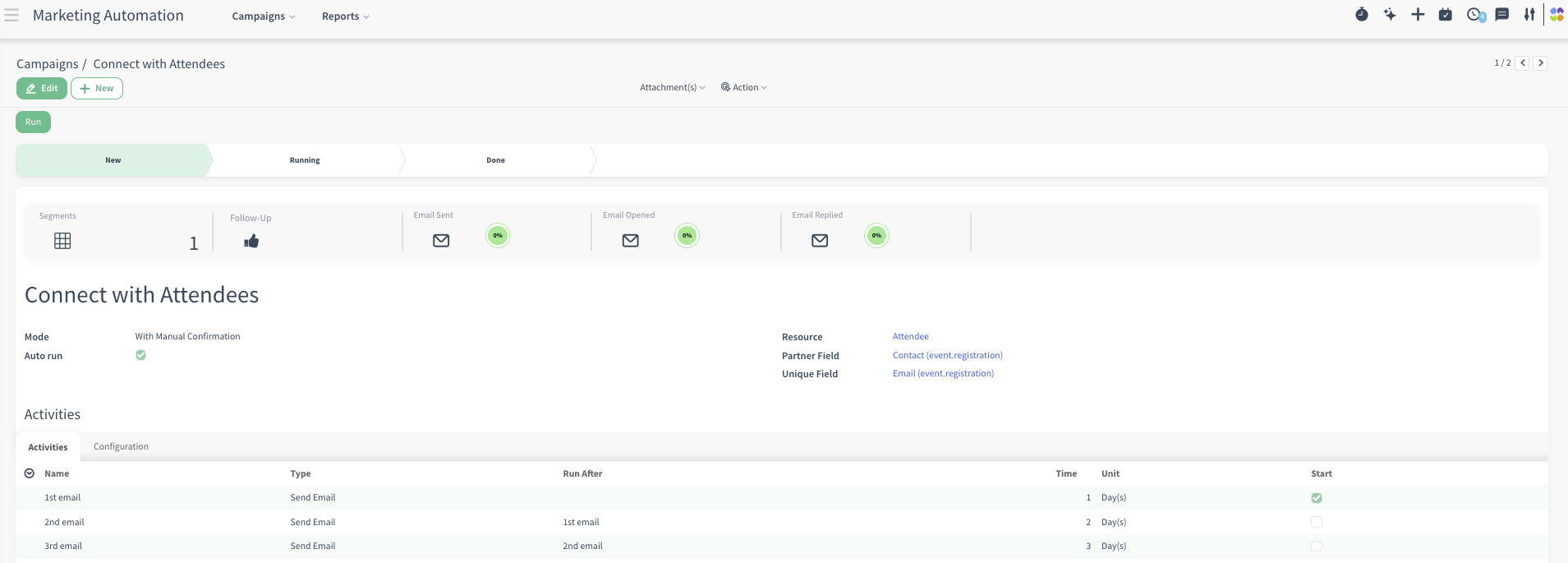Click the colorful apps launcher icon
1568x563 pixels.
coord(1557,15)
